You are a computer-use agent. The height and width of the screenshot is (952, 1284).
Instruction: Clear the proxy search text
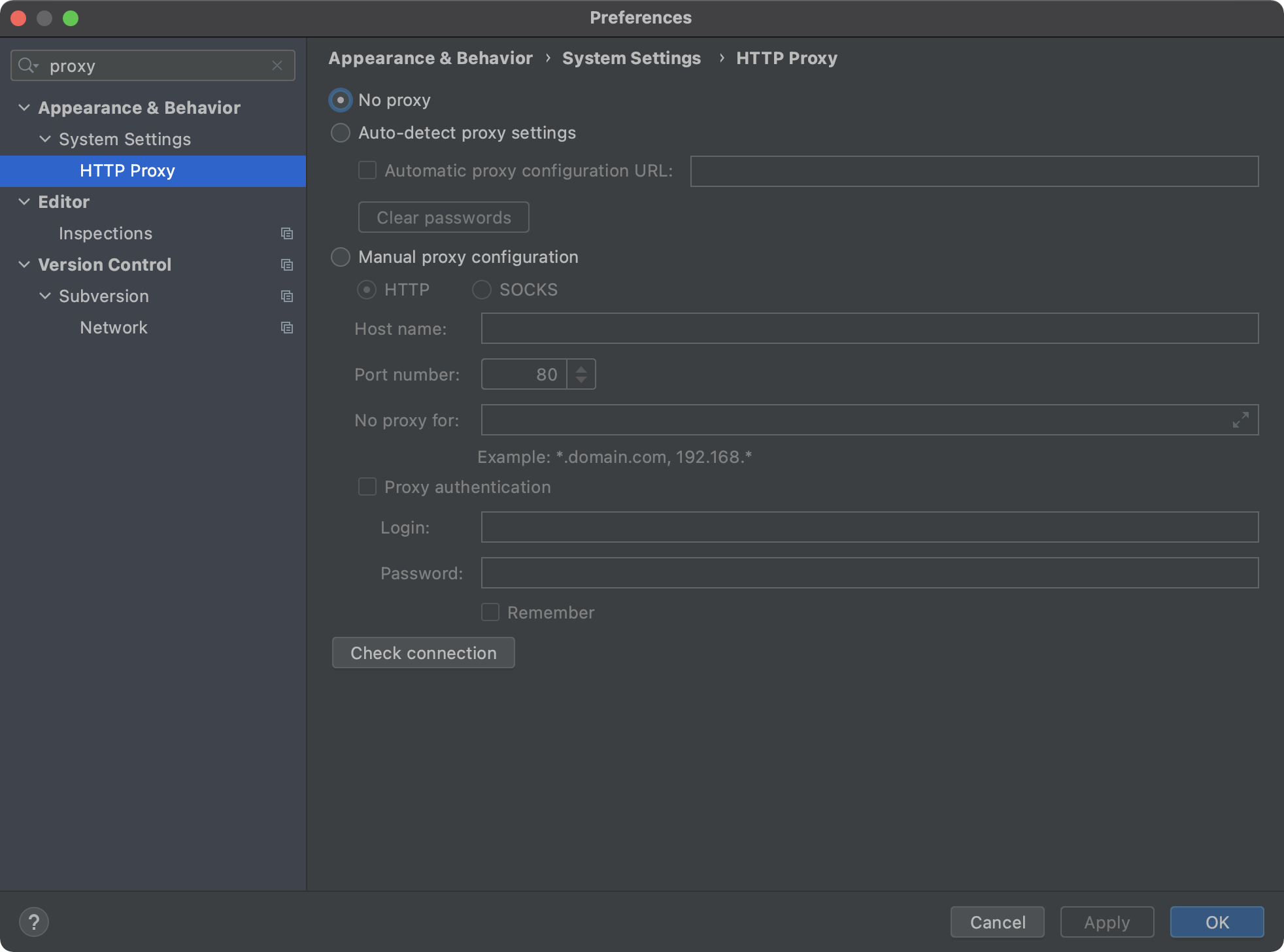pyautogui.click(x=277, y=65)
